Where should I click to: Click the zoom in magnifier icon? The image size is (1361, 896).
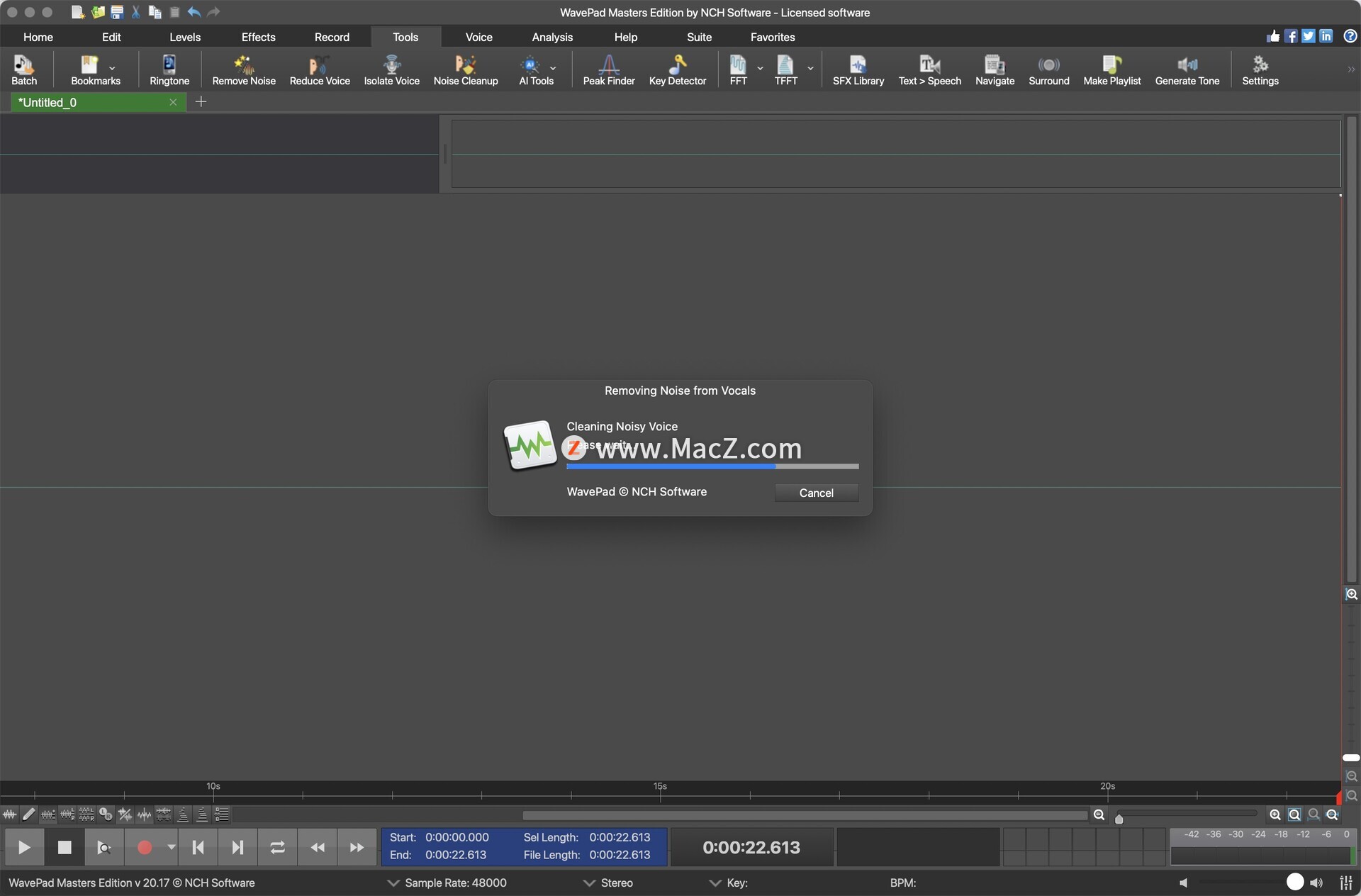coord(1275,815)
